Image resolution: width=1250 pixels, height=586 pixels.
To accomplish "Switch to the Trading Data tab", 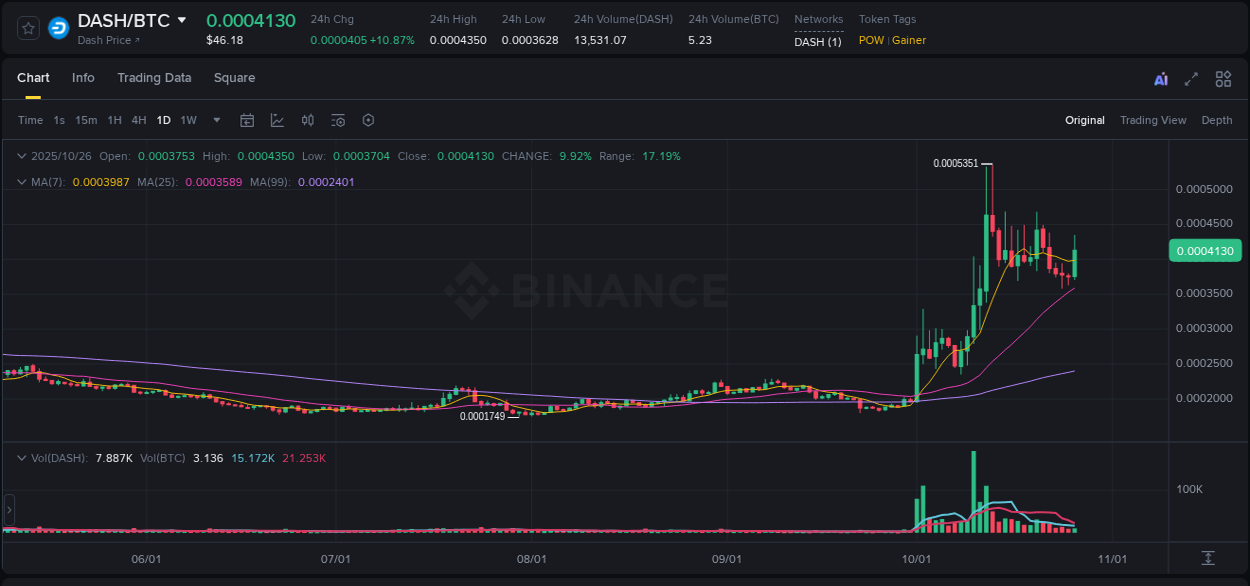I will tap(154, 77).
